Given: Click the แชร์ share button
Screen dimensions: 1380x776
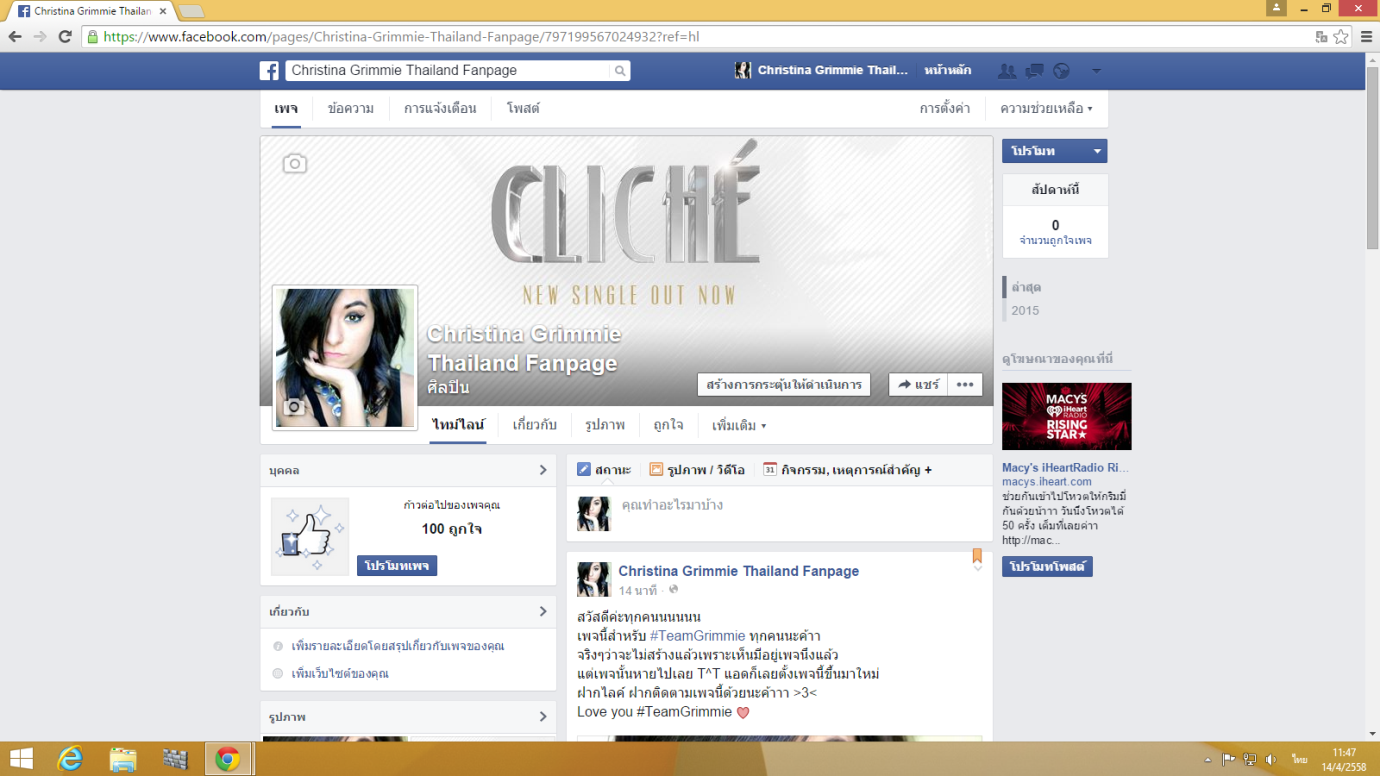Looking at the screenshot, I should [918, 385].
